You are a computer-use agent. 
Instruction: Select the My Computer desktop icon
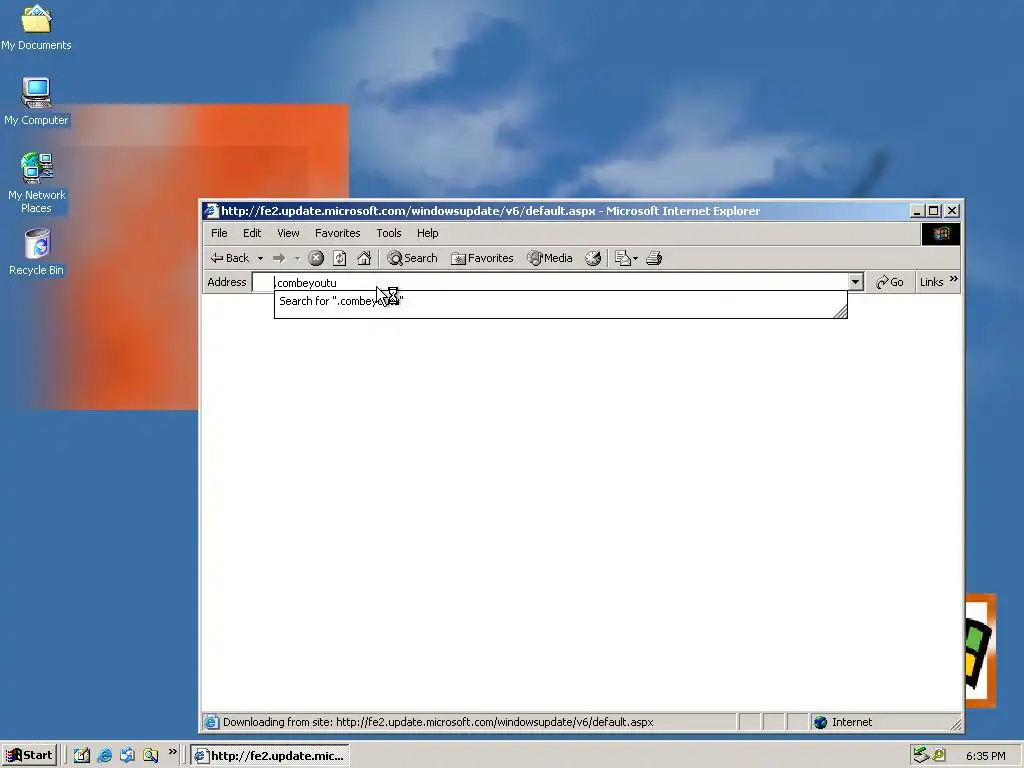pos(36,101)
